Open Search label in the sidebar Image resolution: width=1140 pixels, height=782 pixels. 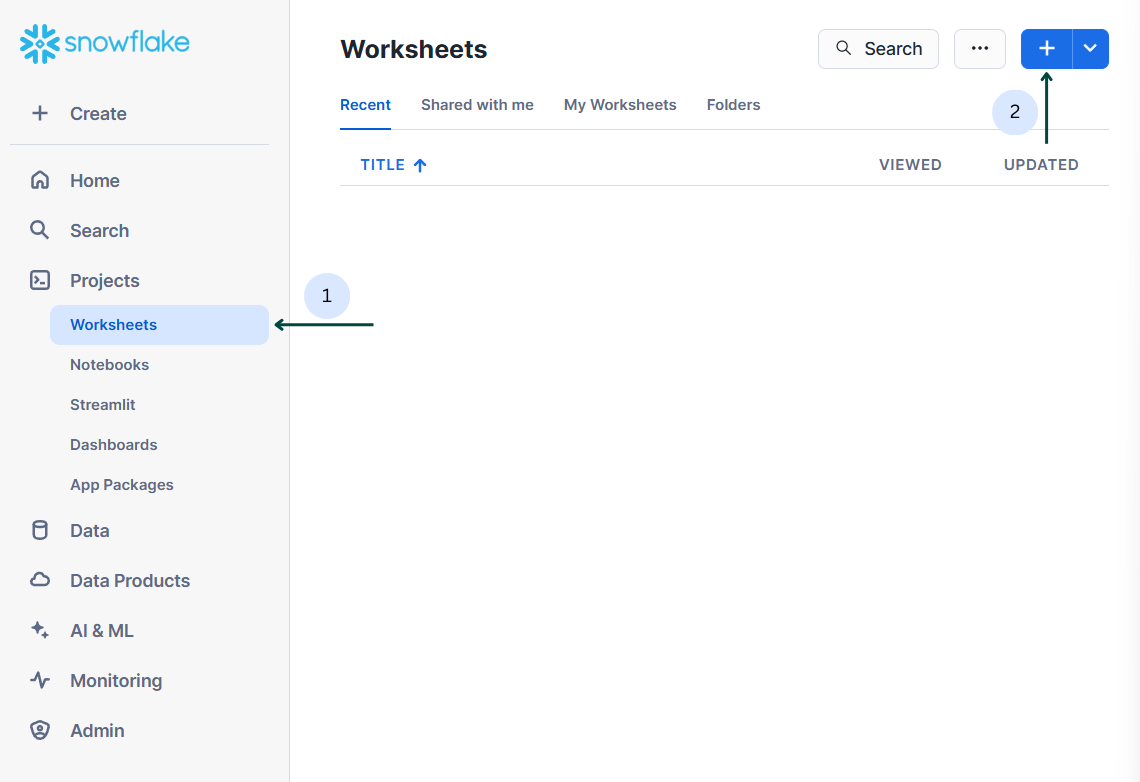coord(100,230)
